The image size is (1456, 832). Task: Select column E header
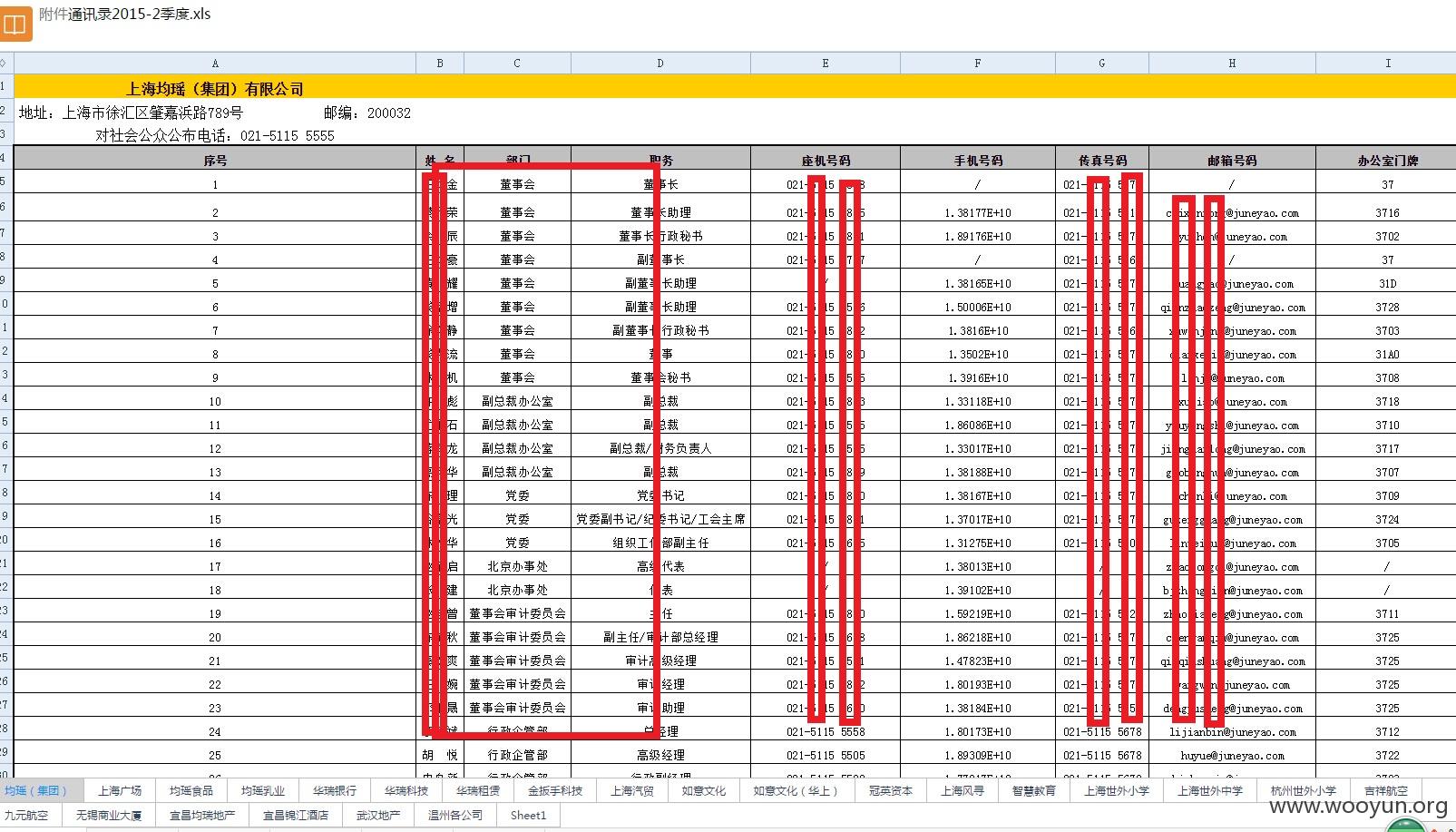826,63
